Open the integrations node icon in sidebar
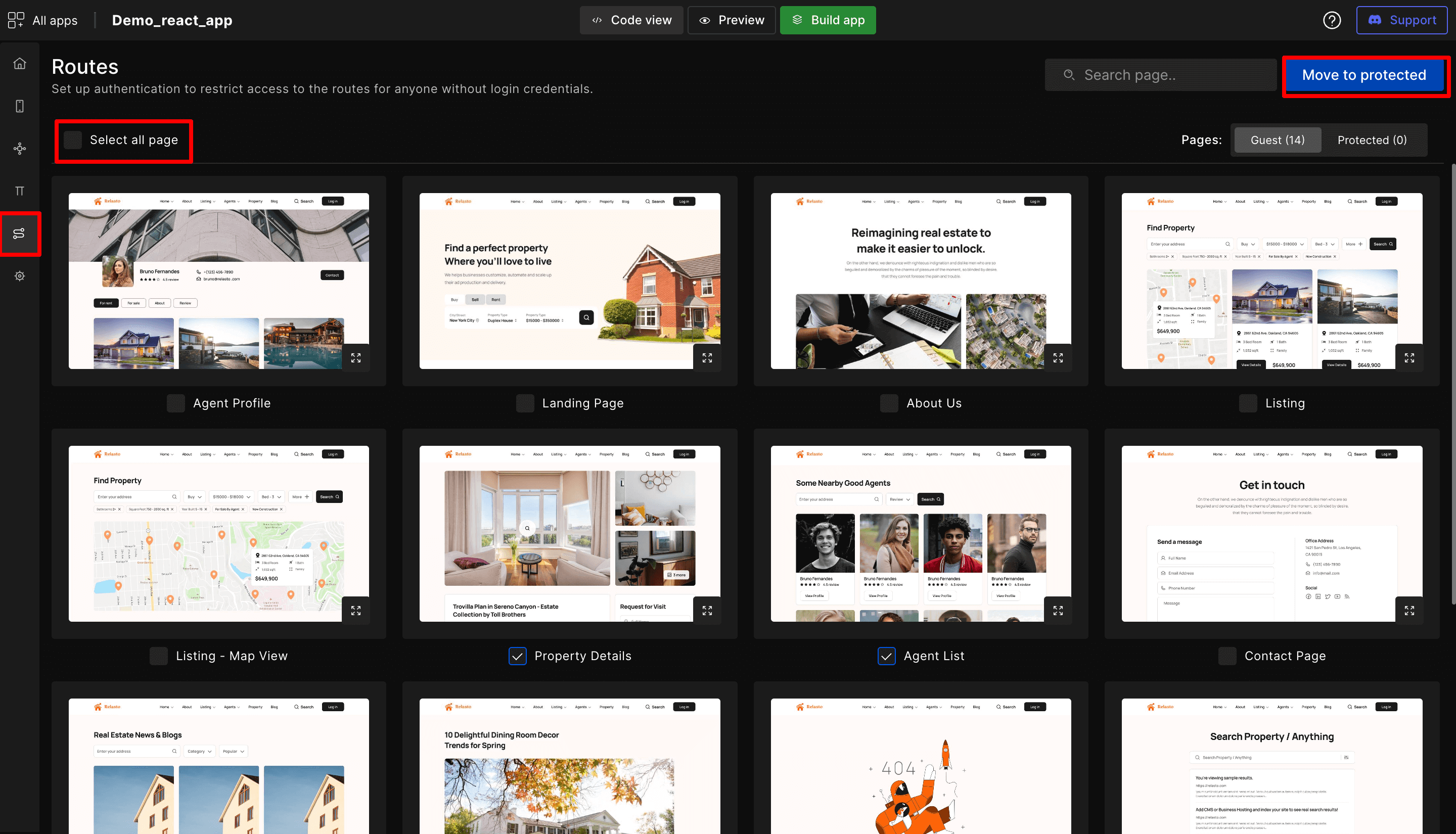The image size is (1456, 834). click(20, 149)
